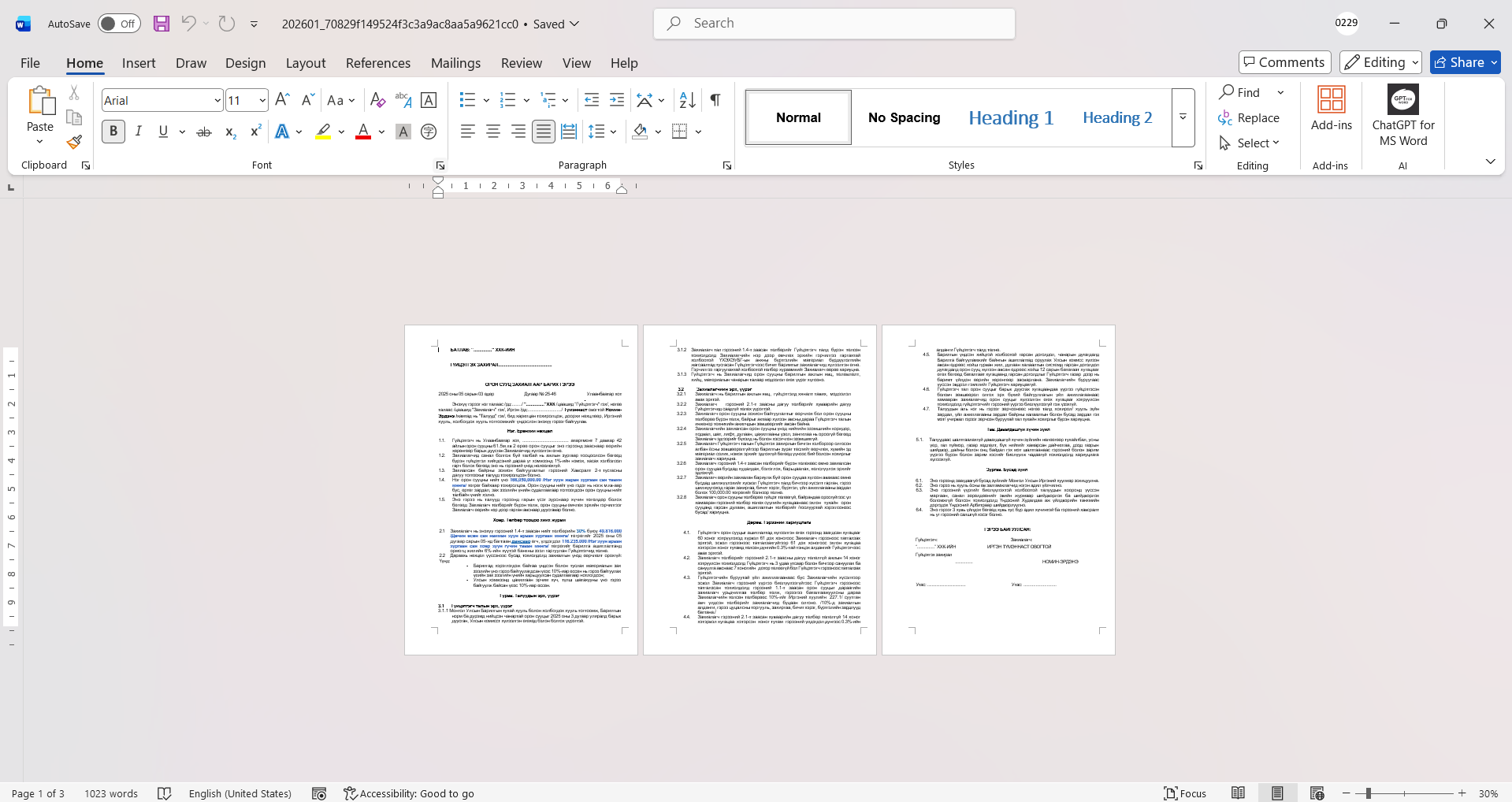Image resolution: width=1512 pixels, height=802 pixels.
Task: Open the References tab
Action: (377, 63)
